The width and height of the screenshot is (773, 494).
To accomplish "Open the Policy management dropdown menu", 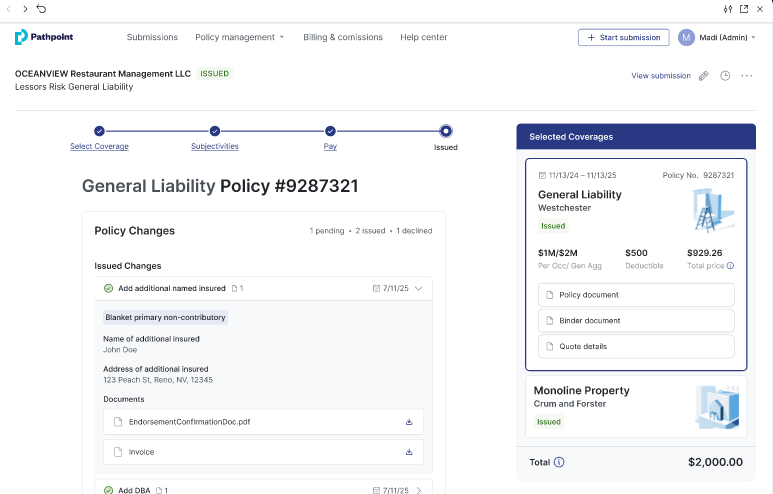I will coord(239,37).
